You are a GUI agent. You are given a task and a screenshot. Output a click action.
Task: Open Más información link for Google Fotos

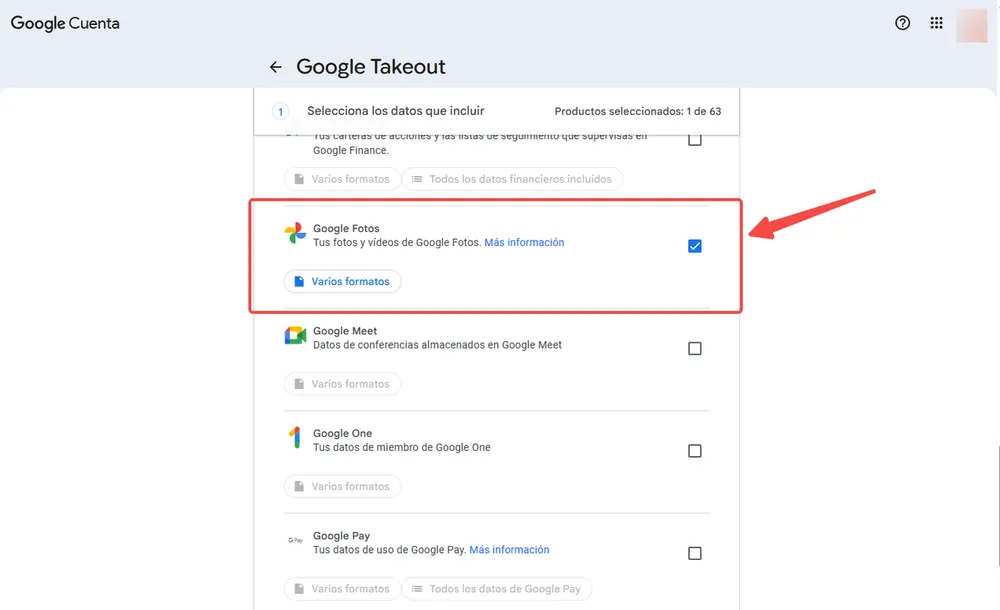coord(524,242)
